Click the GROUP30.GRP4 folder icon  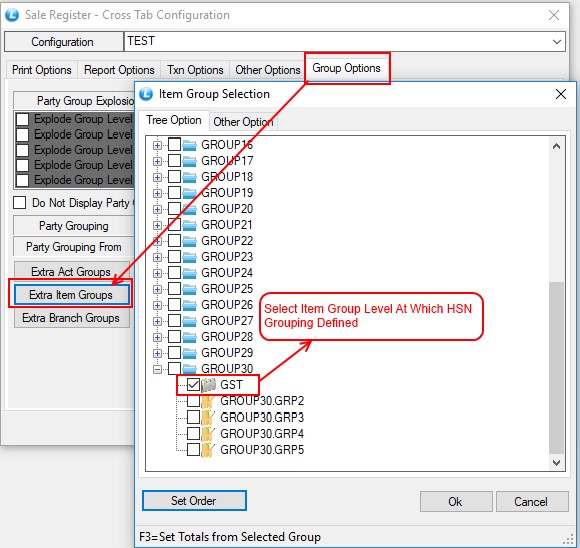click(208, 433)
